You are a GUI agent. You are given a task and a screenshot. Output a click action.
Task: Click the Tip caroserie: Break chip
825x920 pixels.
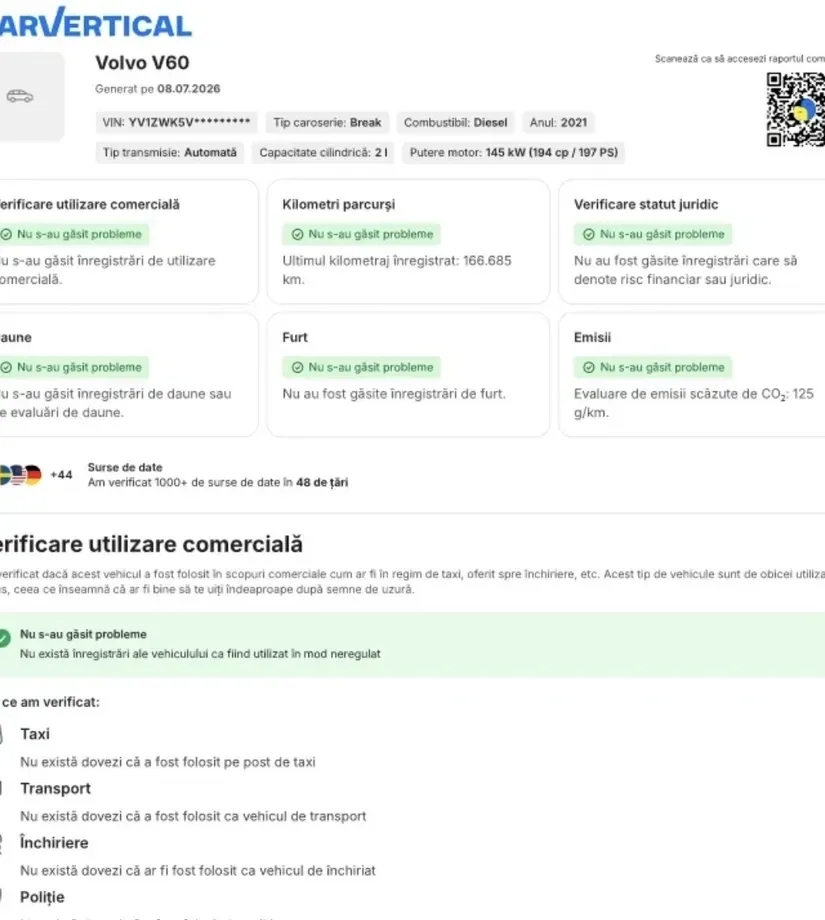coord(327,123)
